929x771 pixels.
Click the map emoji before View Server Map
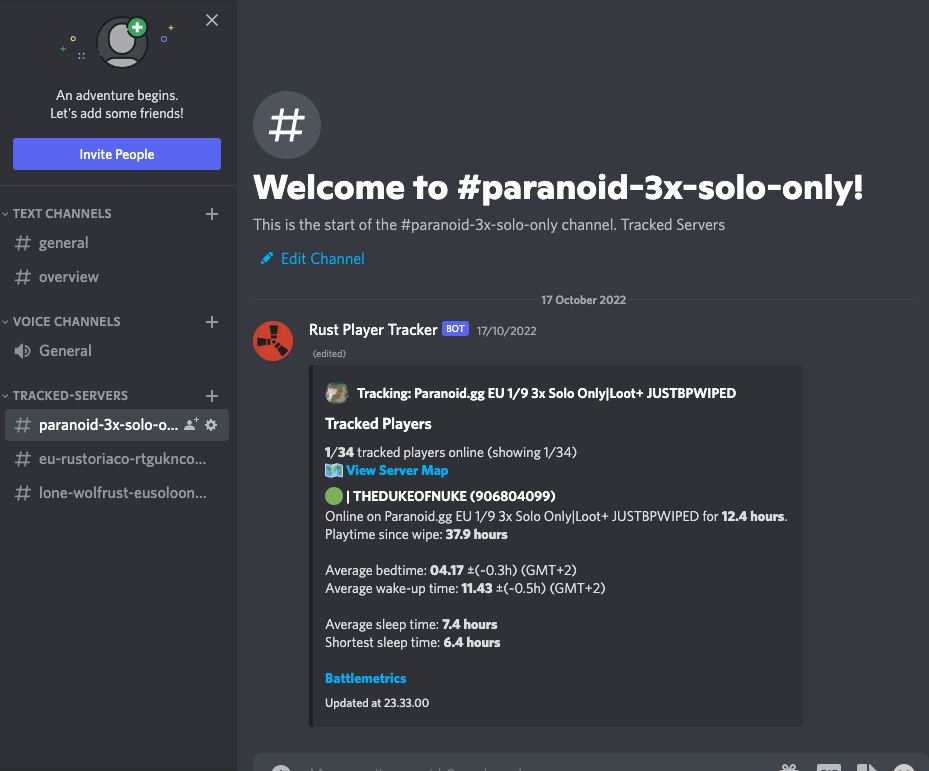click(x=334, y=471)
